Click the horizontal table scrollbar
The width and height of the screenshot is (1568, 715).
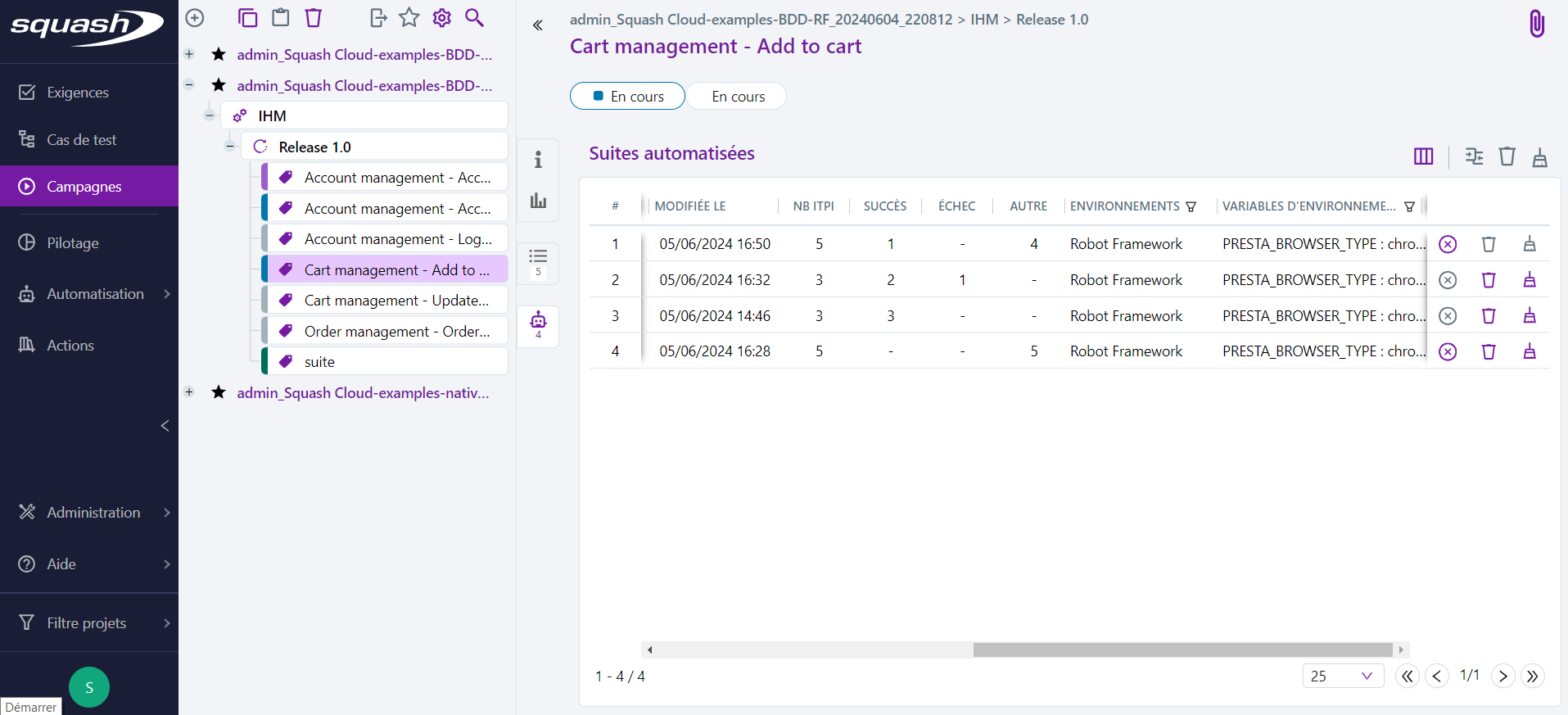tap(1182, 649)
